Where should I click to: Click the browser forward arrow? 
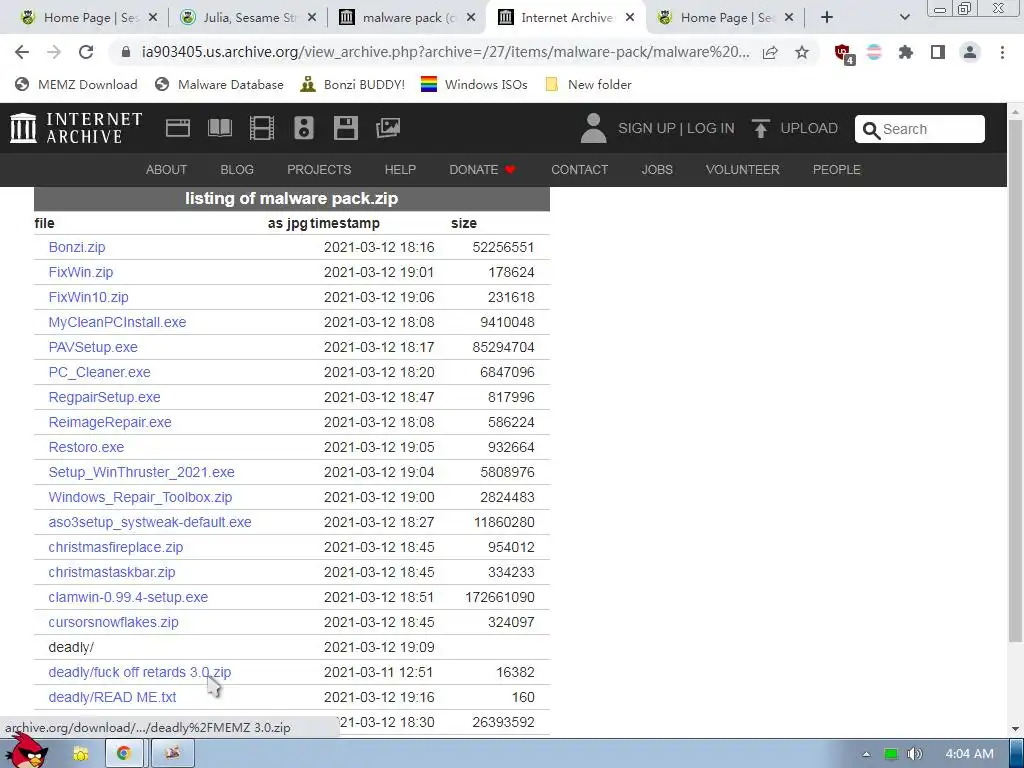click(x=54, y=52)
